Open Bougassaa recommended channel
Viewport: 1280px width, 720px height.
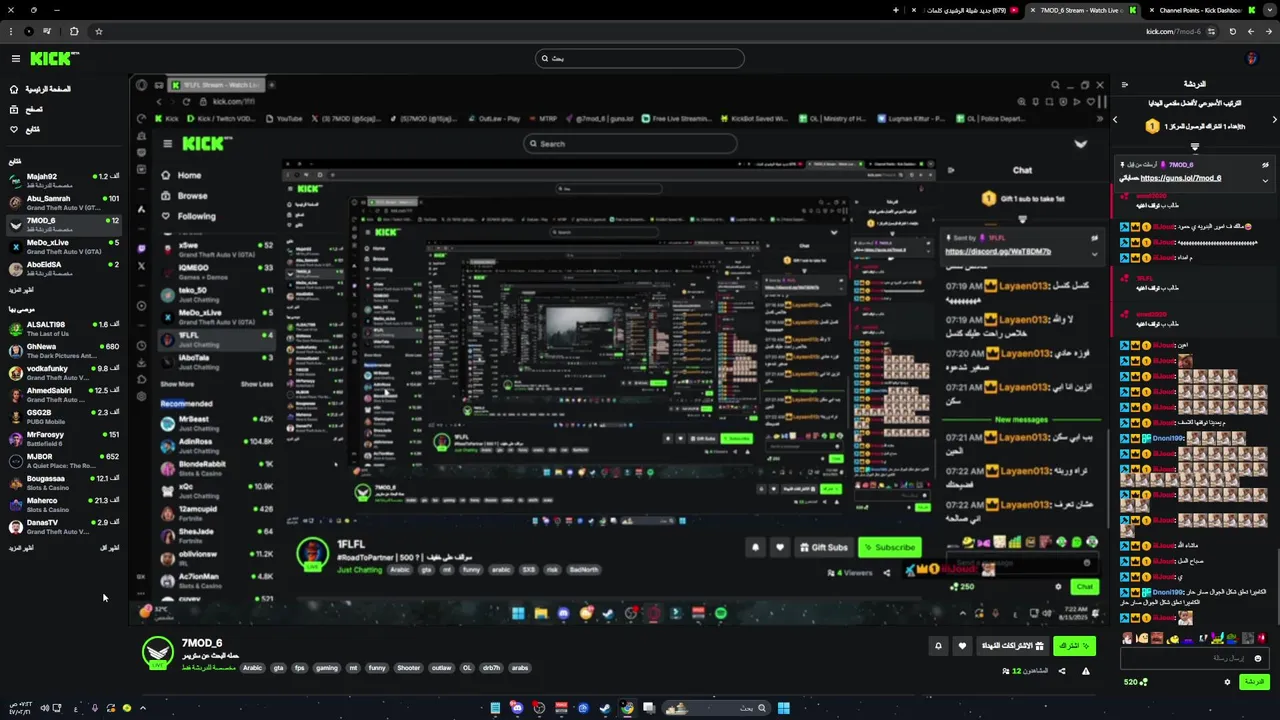tap(64, 482)
